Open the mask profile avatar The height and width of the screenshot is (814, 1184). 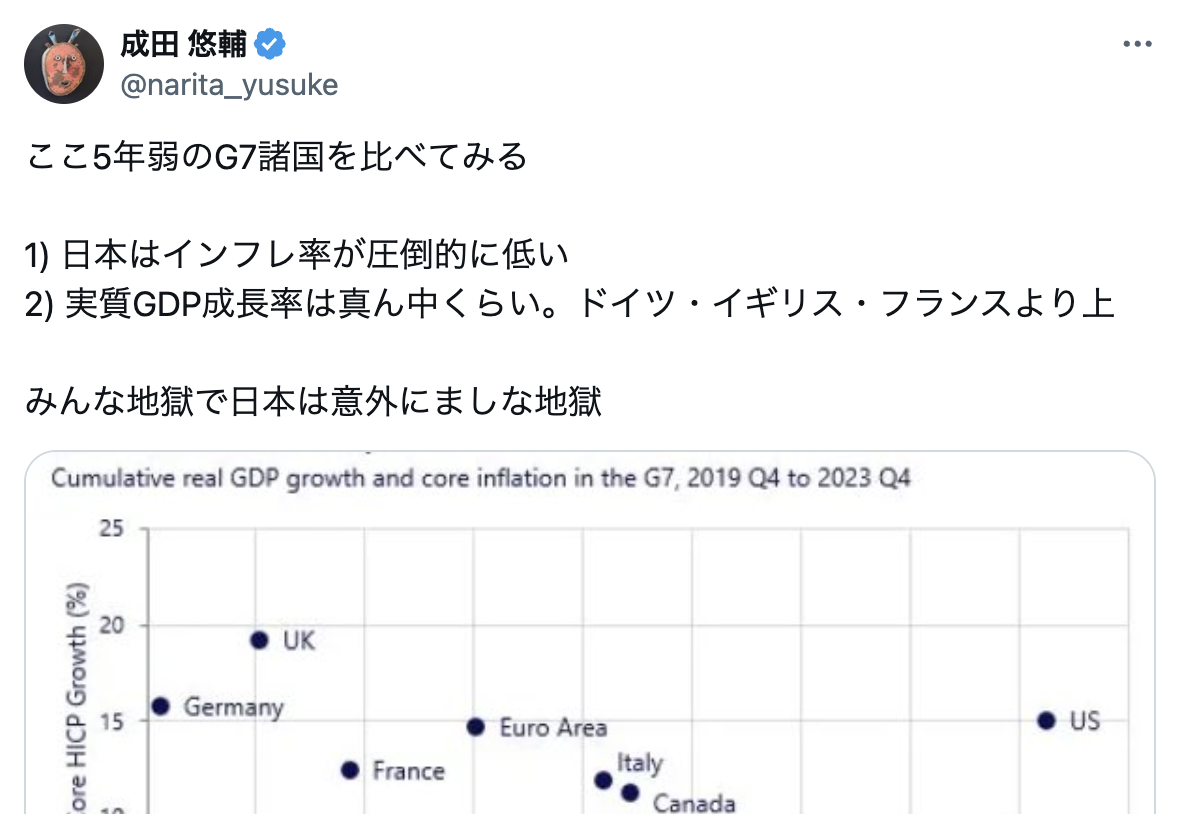tap(63, 64)
